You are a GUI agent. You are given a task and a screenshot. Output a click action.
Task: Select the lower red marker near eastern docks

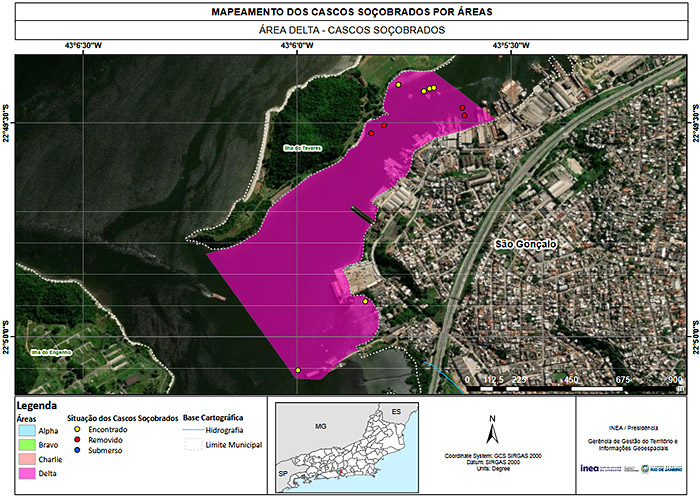click(x=465, y=116)
